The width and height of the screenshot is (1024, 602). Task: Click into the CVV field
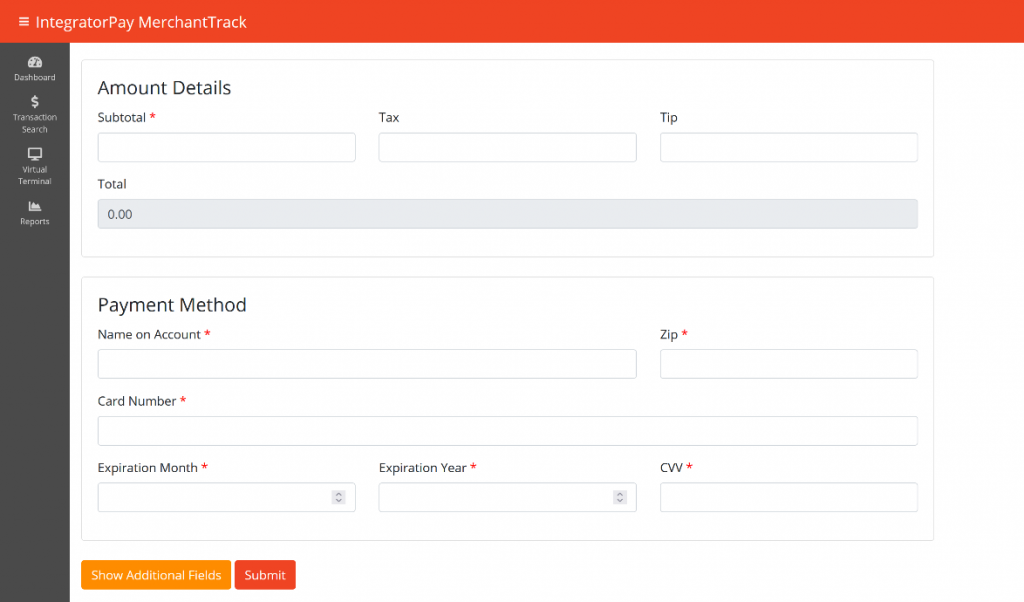click(788, 497)
